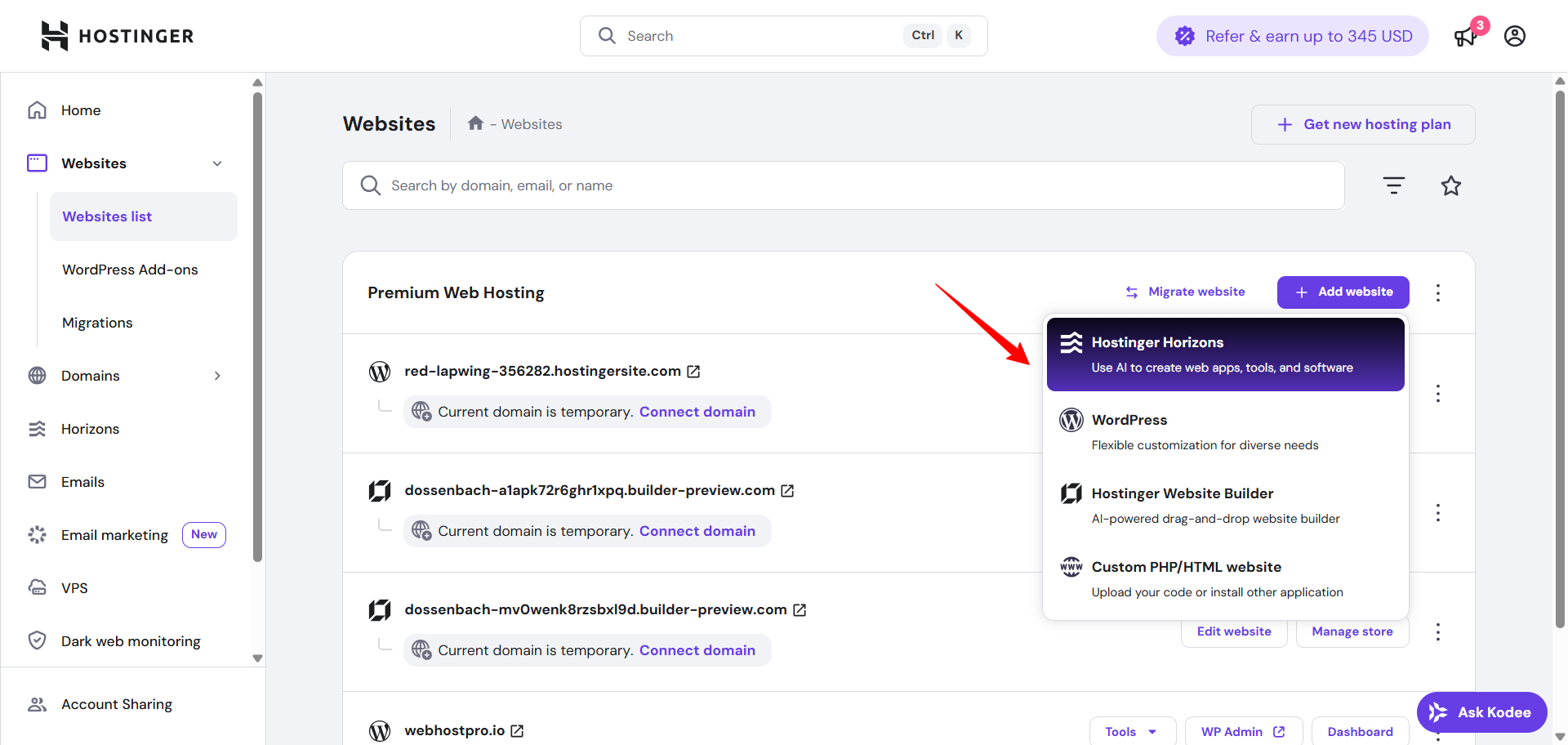The width and height of the screenshot is (1568, 745).
Task: Open external link icon for webhostpro.io
Action: click(x=517, y=731)
